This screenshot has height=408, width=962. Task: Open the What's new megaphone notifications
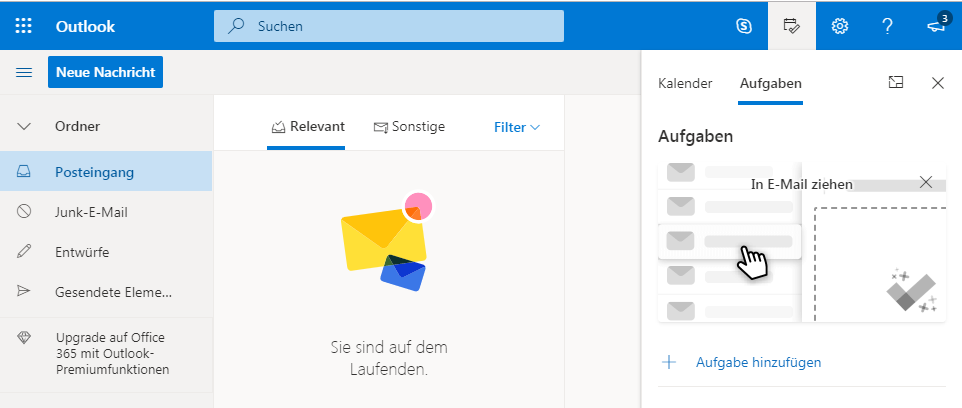(936, 25)
